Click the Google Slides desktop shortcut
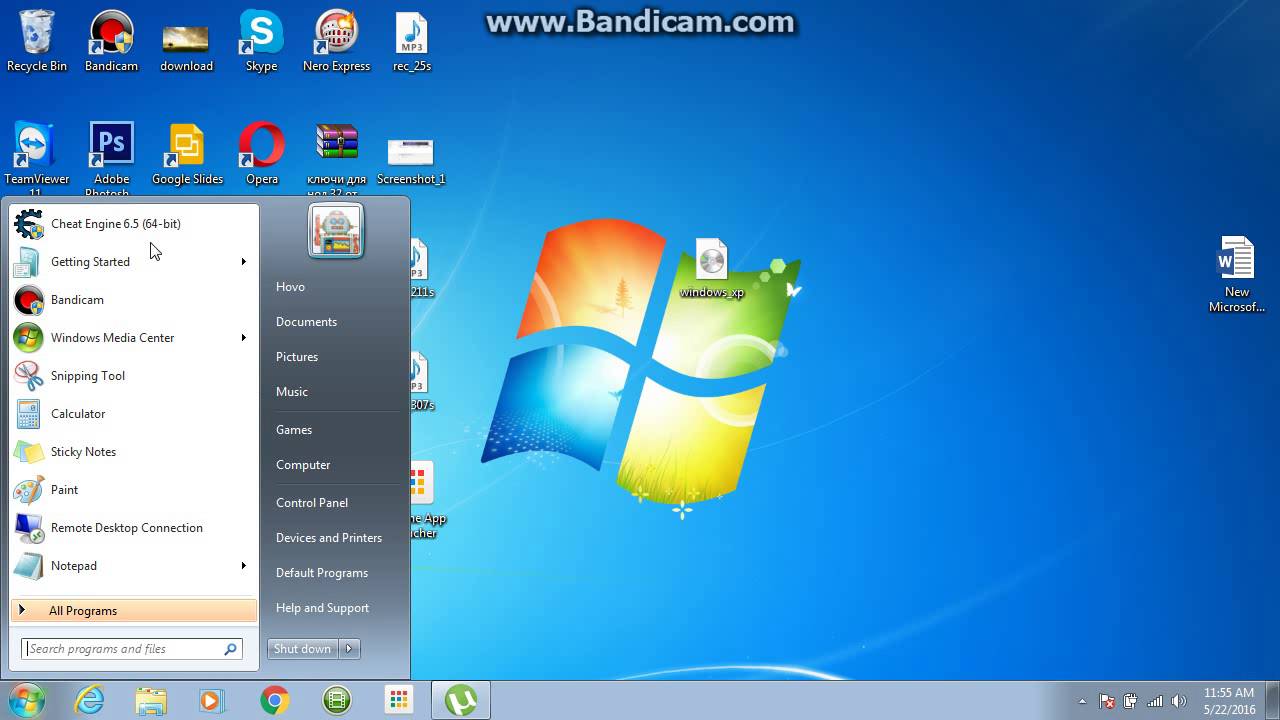Viewport: 1280px width, 720px height. pyautogui.click(x=187, y=155)
